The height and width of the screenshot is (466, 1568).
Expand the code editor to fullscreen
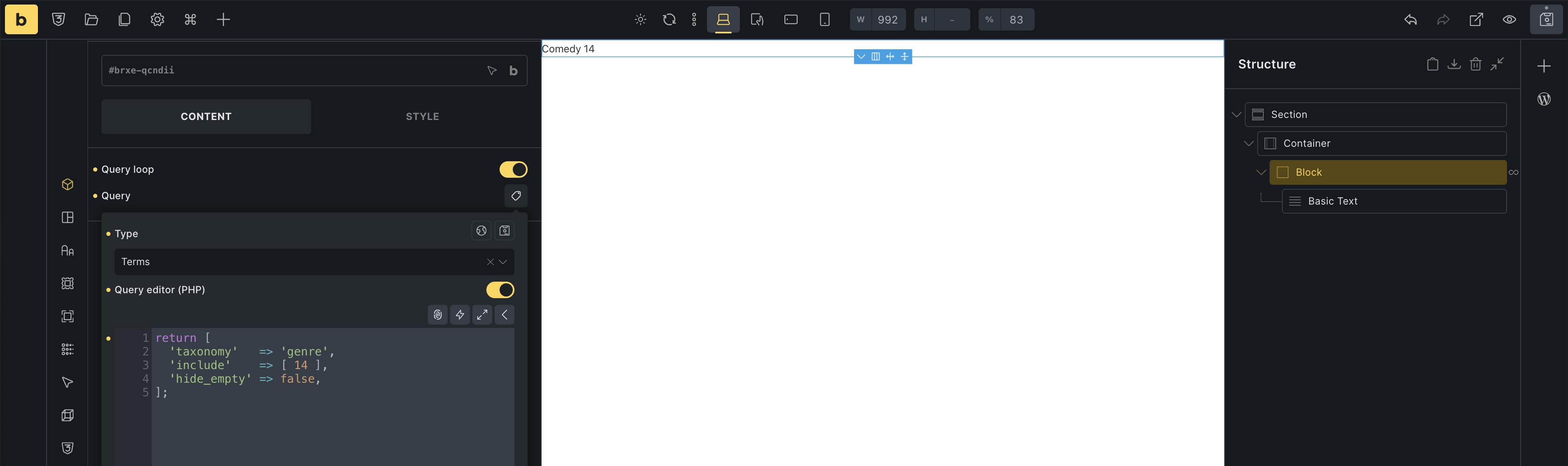coord(482,315)
